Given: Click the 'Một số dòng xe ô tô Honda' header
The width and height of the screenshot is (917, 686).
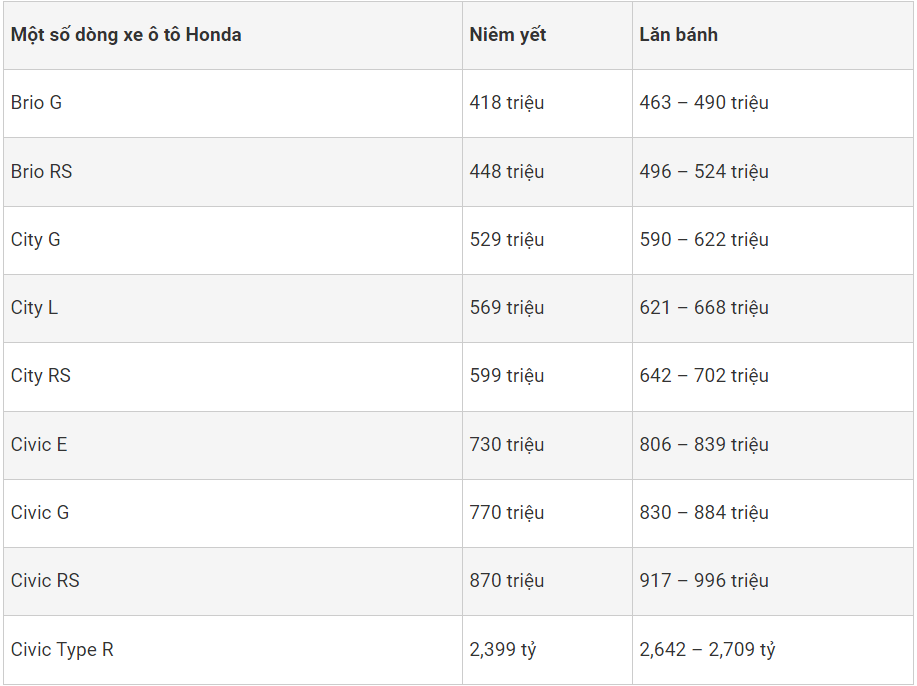Looking at the screenshot, I should 126,35.
